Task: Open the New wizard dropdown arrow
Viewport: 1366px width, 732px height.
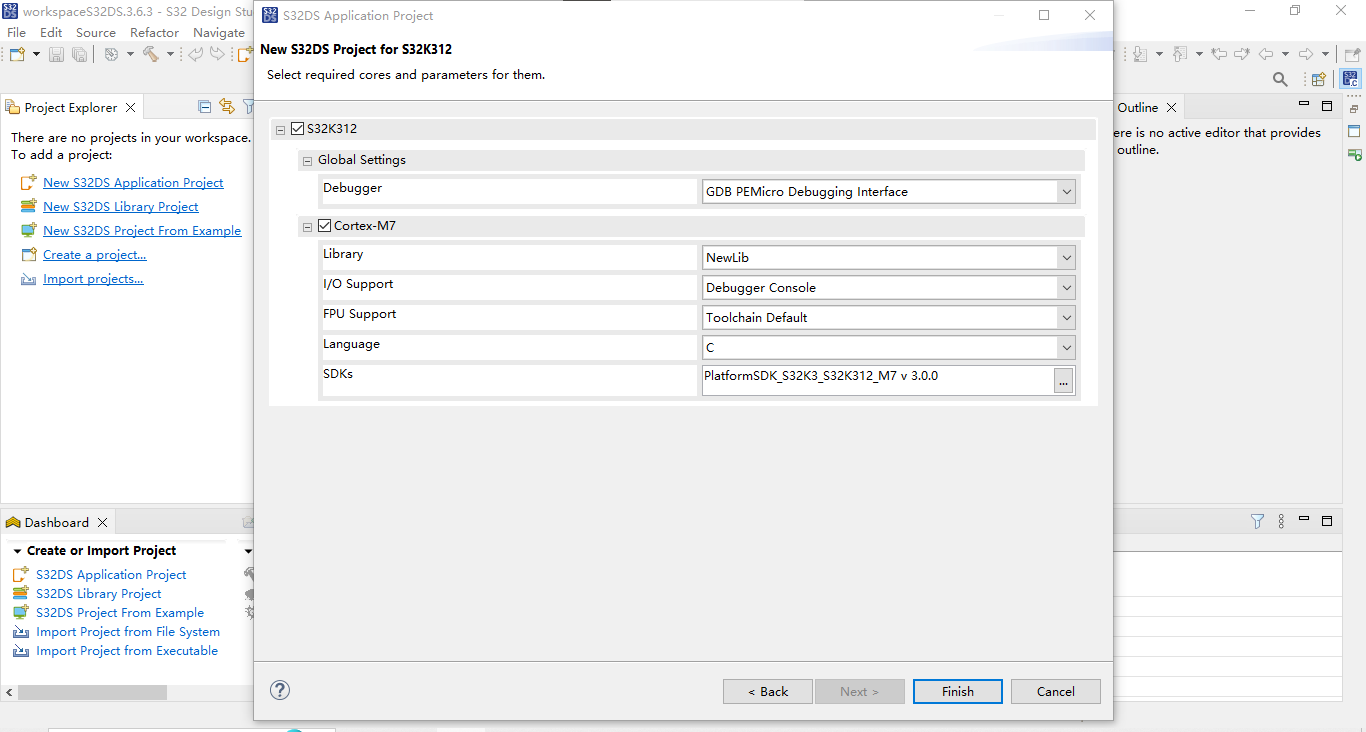Action: click(36, 54)
